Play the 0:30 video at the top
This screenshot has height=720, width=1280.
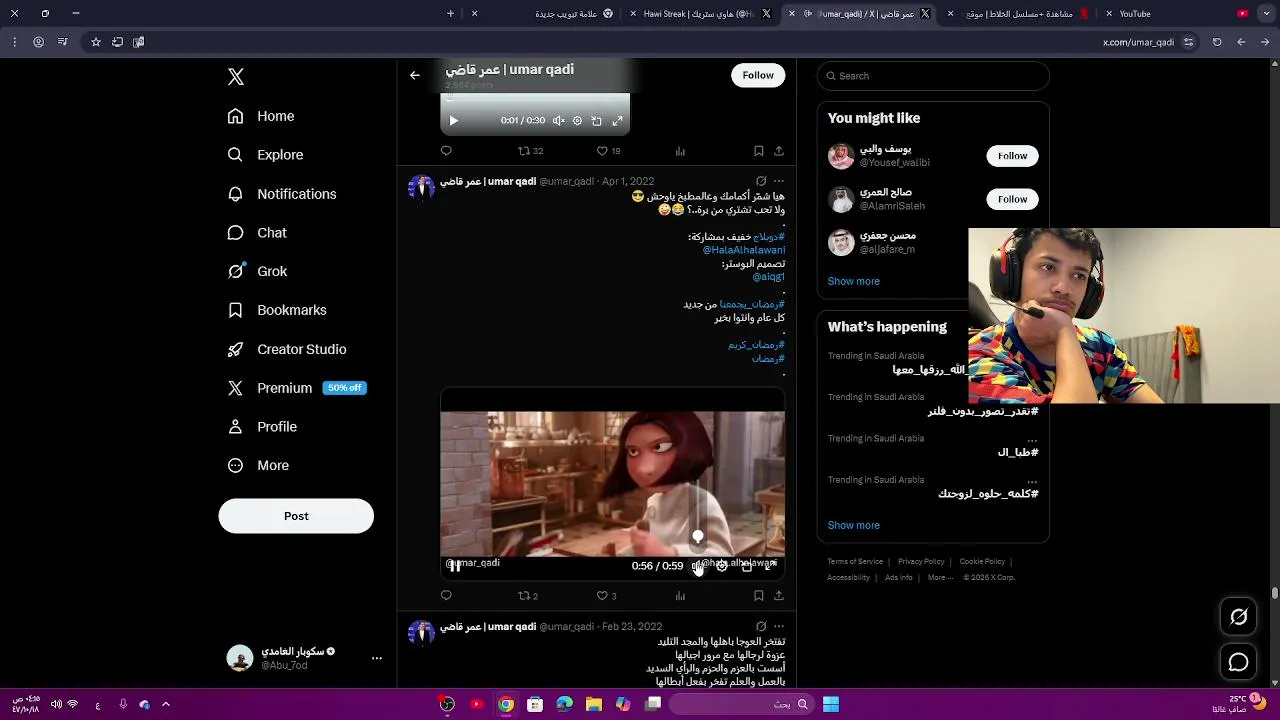click(453, 121)
